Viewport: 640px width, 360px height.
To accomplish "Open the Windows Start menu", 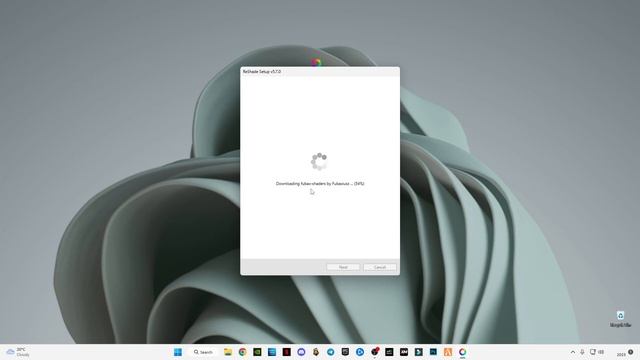I will (178, 352).
